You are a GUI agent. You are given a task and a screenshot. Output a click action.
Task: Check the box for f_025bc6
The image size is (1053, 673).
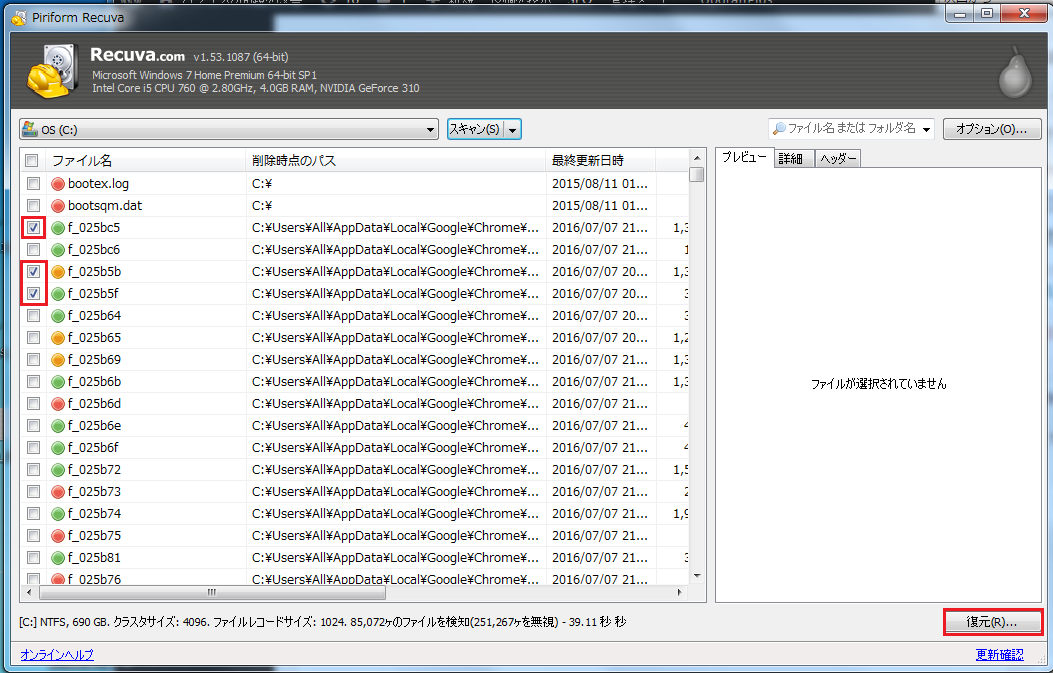(33, 250)
